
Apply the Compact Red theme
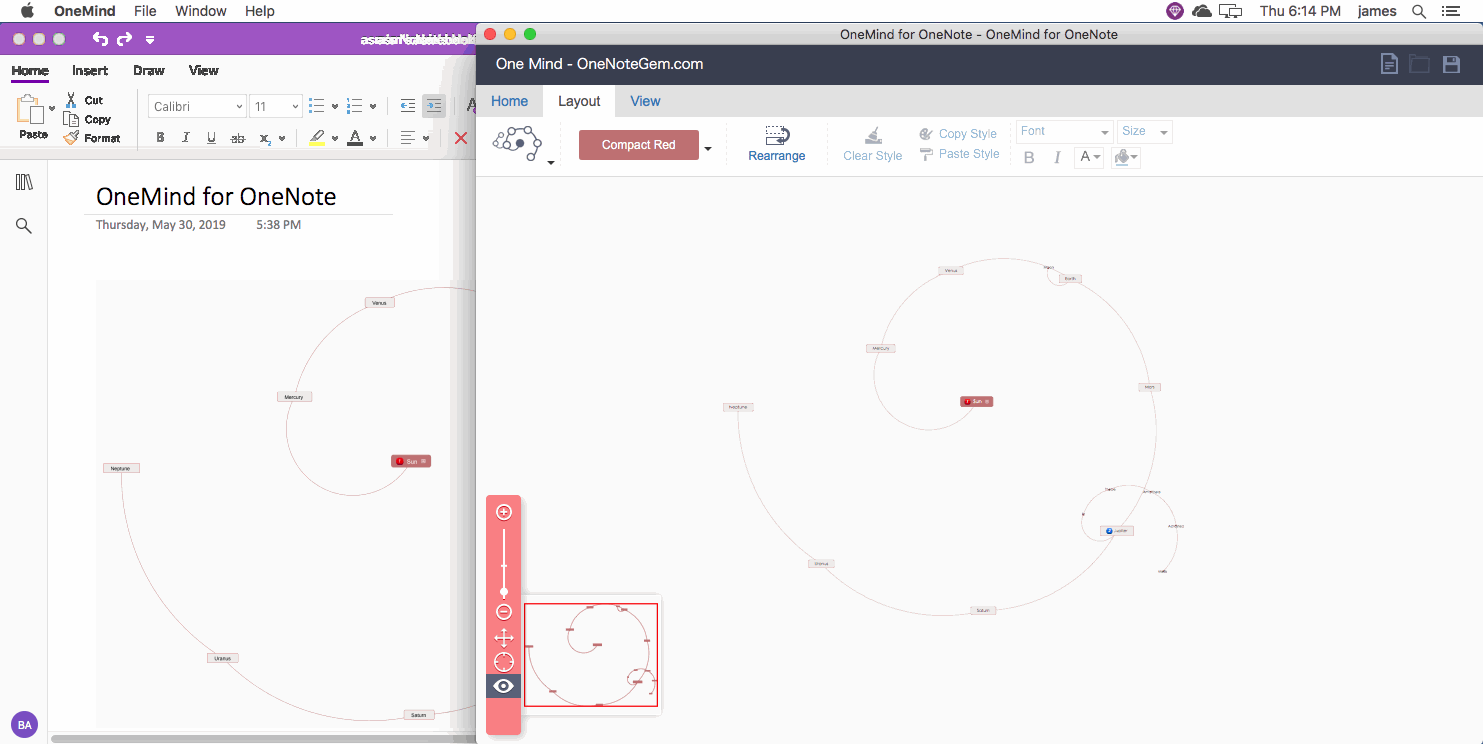[x=638, y=145]
